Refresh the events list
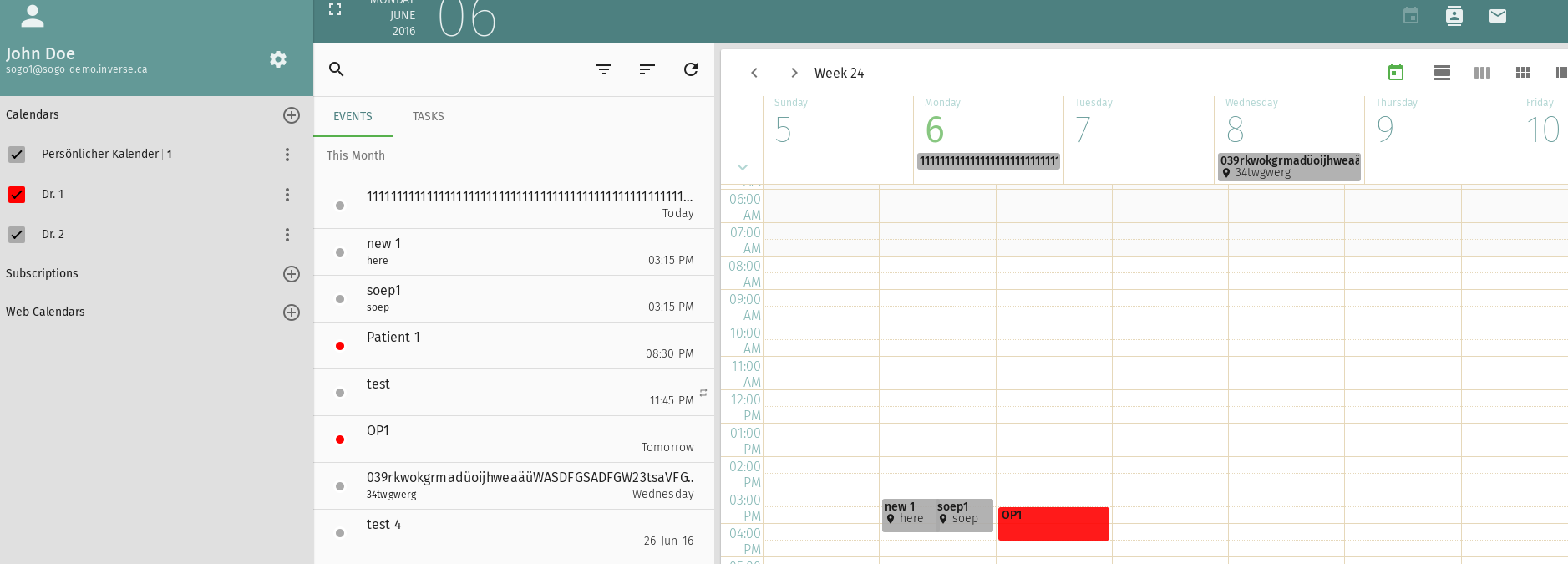 (691, 69)
